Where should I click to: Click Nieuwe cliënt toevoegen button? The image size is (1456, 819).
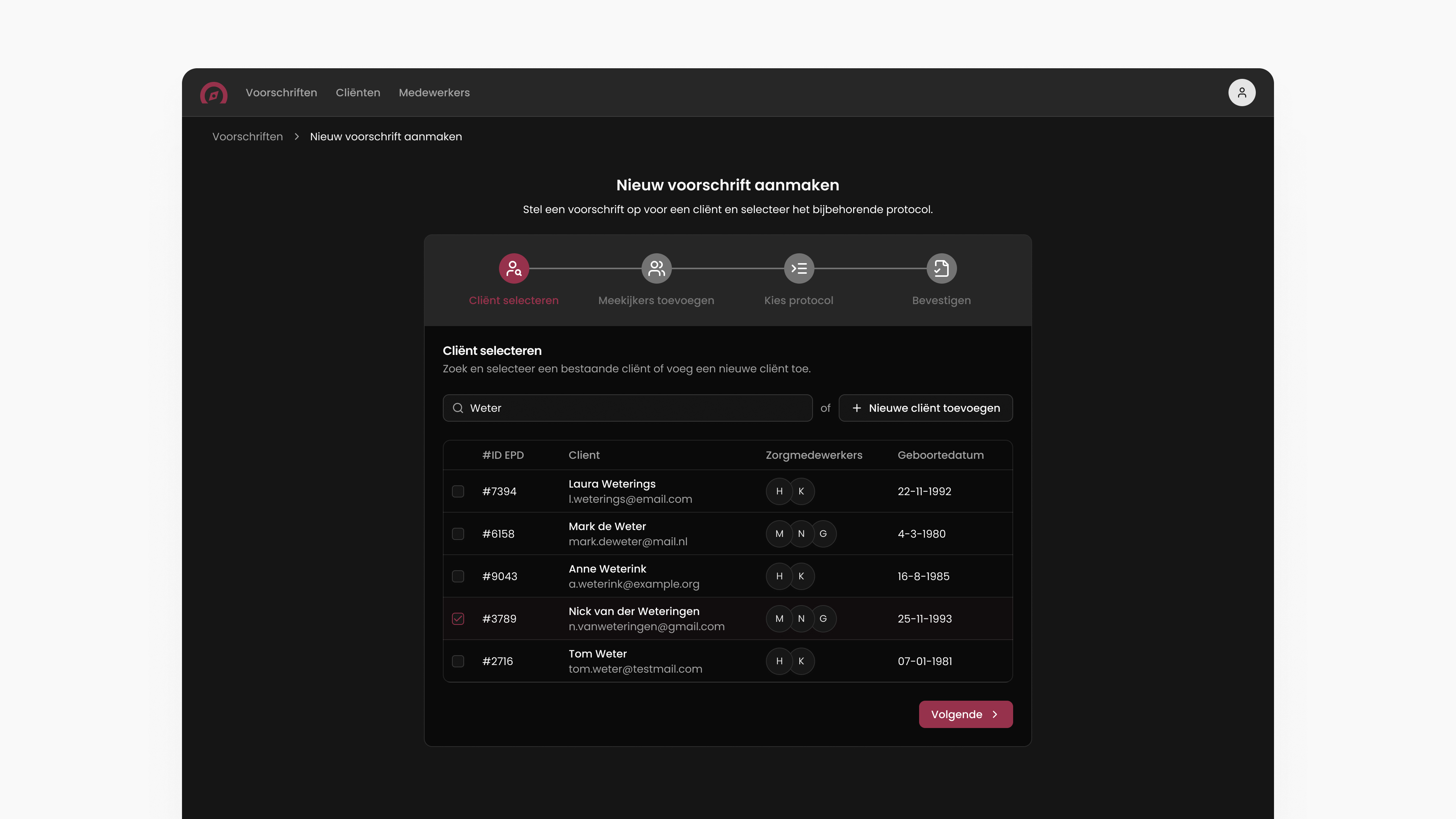926,408
